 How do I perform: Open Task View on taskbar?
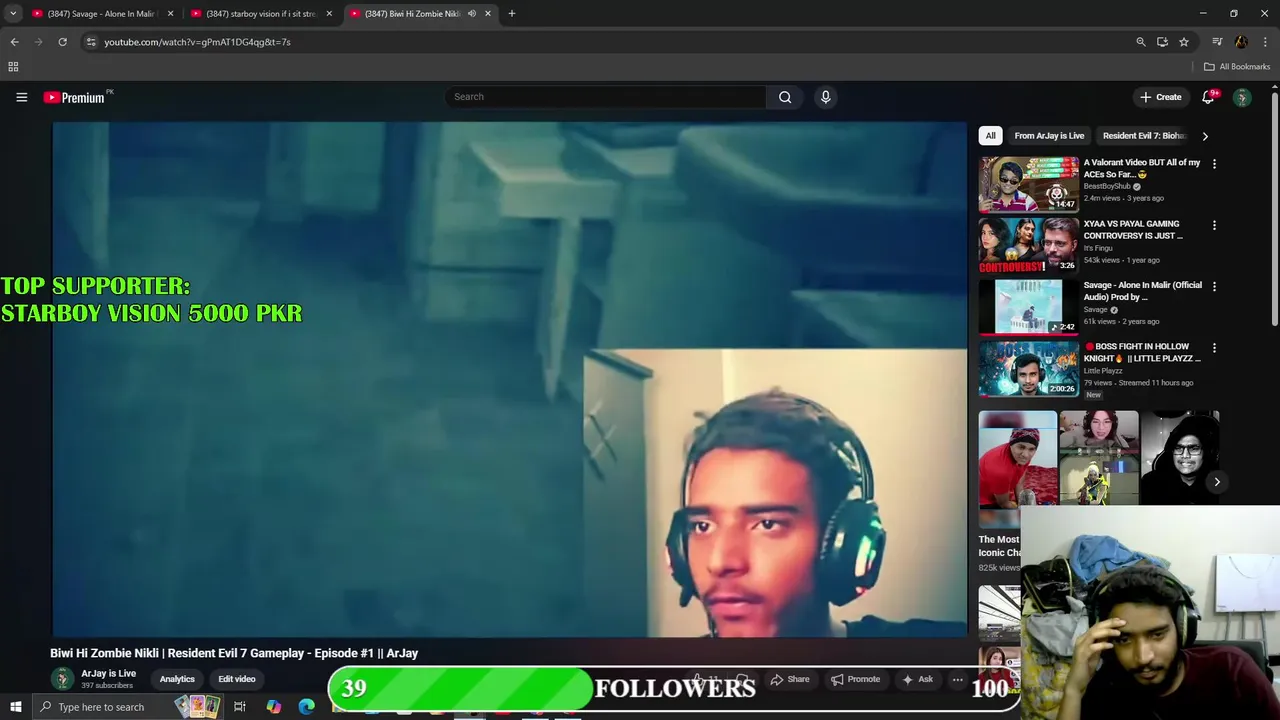tap(240, 707)
